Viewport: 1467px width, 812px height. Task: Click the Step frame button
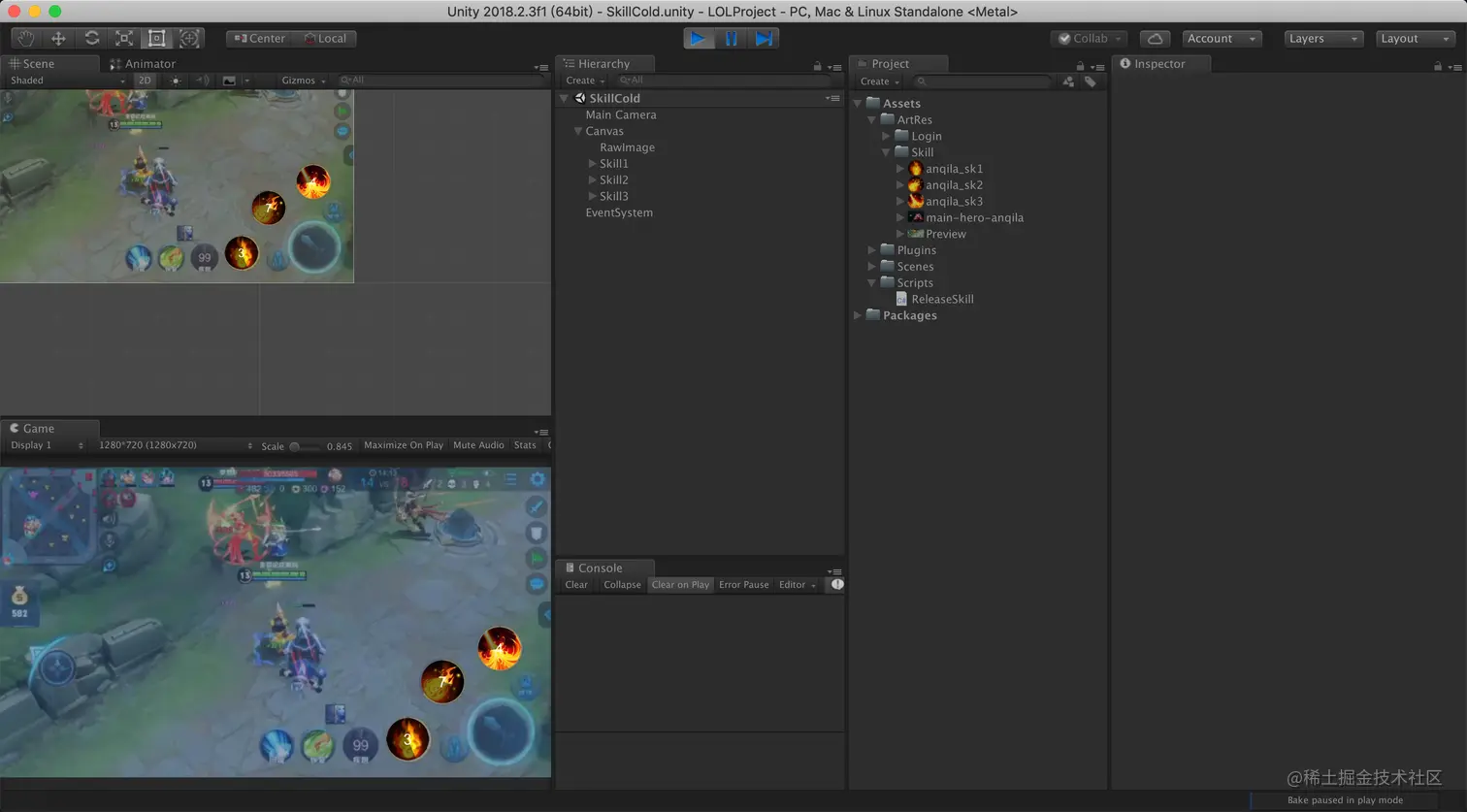click(x=765, y=39)
